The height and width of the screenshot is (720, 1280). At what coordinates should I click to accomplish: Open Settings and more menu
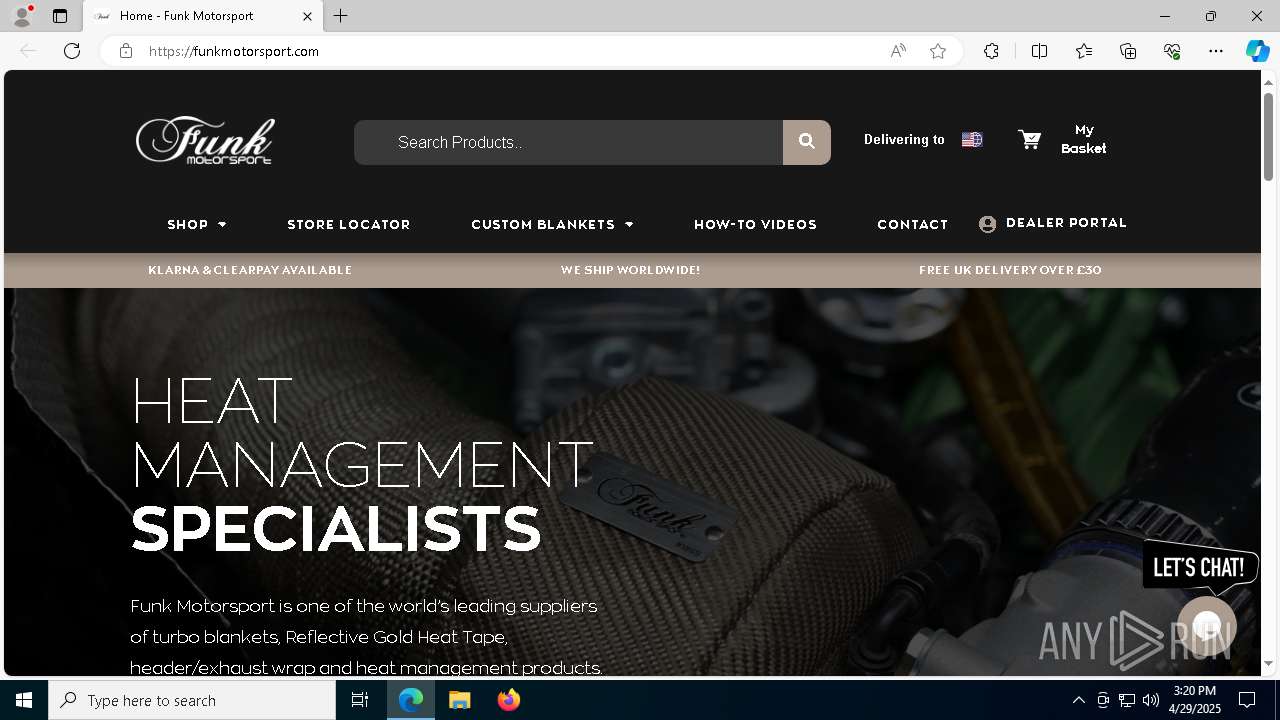click(1216, 51)
